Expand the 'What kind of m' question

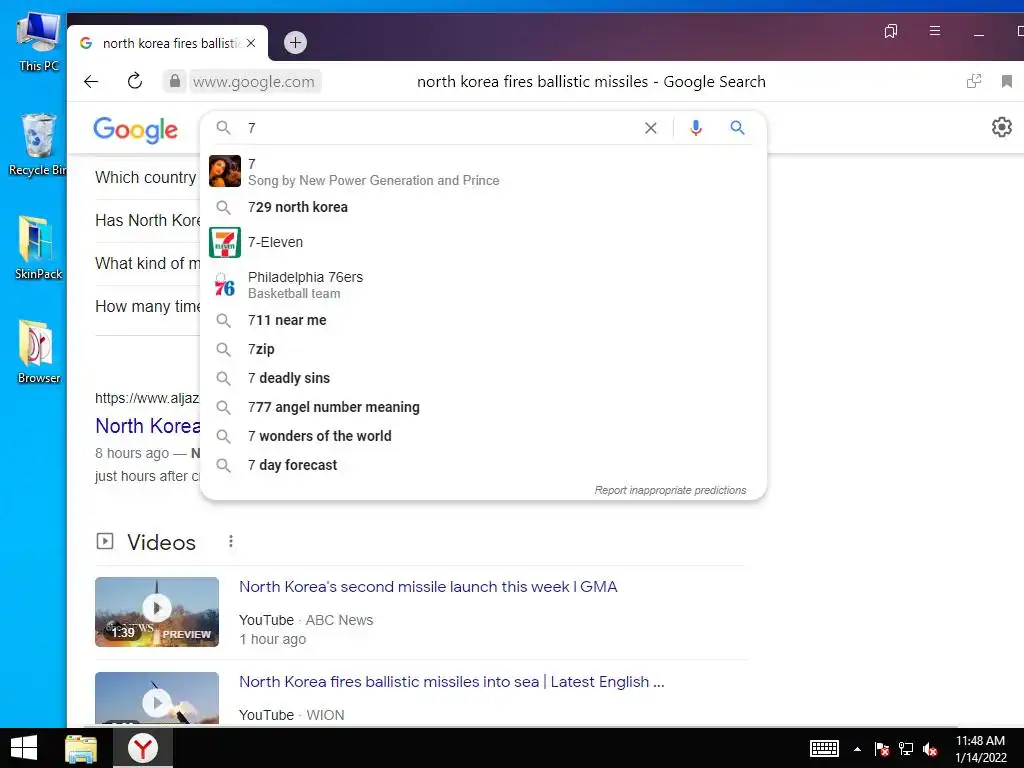point(148,263)
